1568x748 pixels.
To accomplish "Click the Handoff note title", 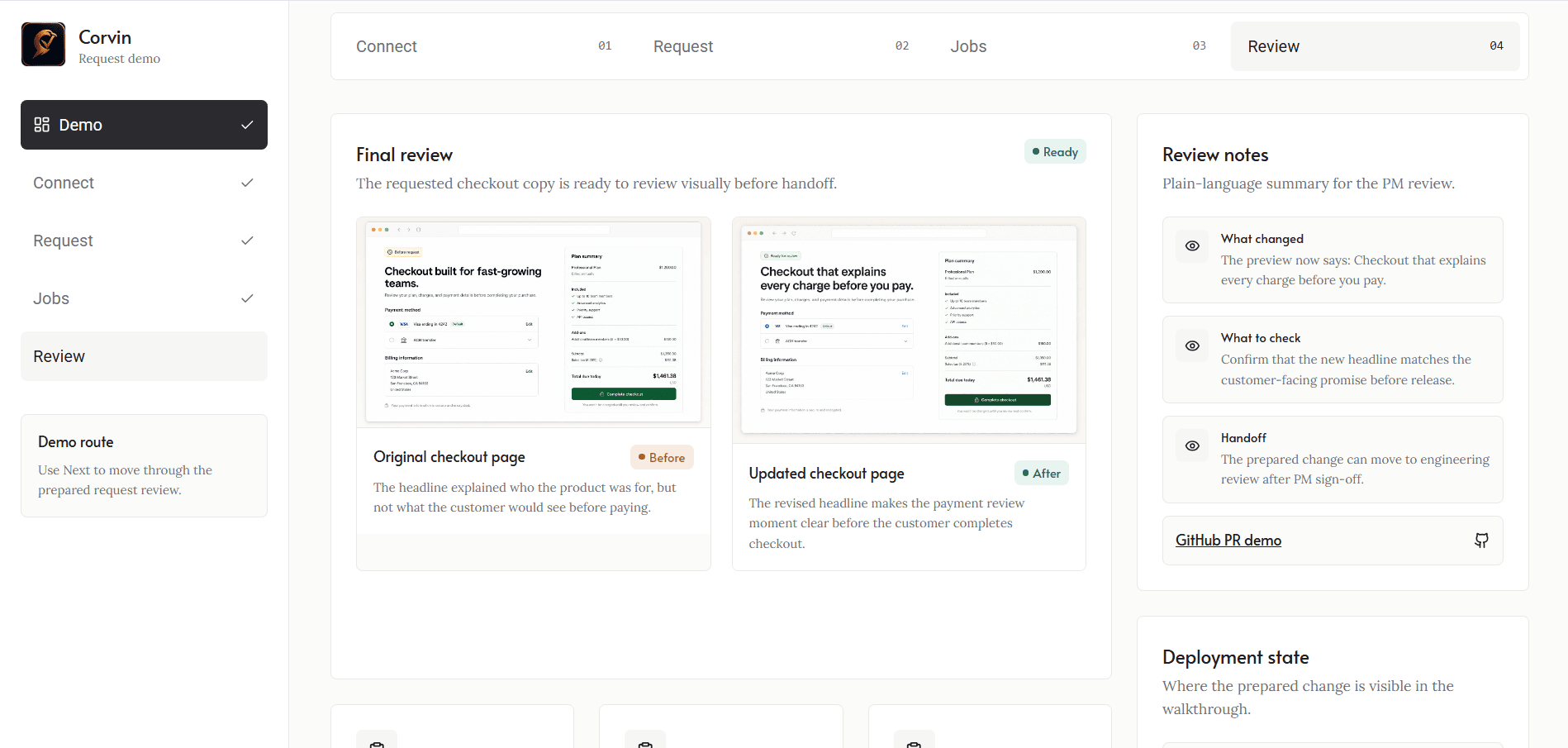I will coord(1243,438).
